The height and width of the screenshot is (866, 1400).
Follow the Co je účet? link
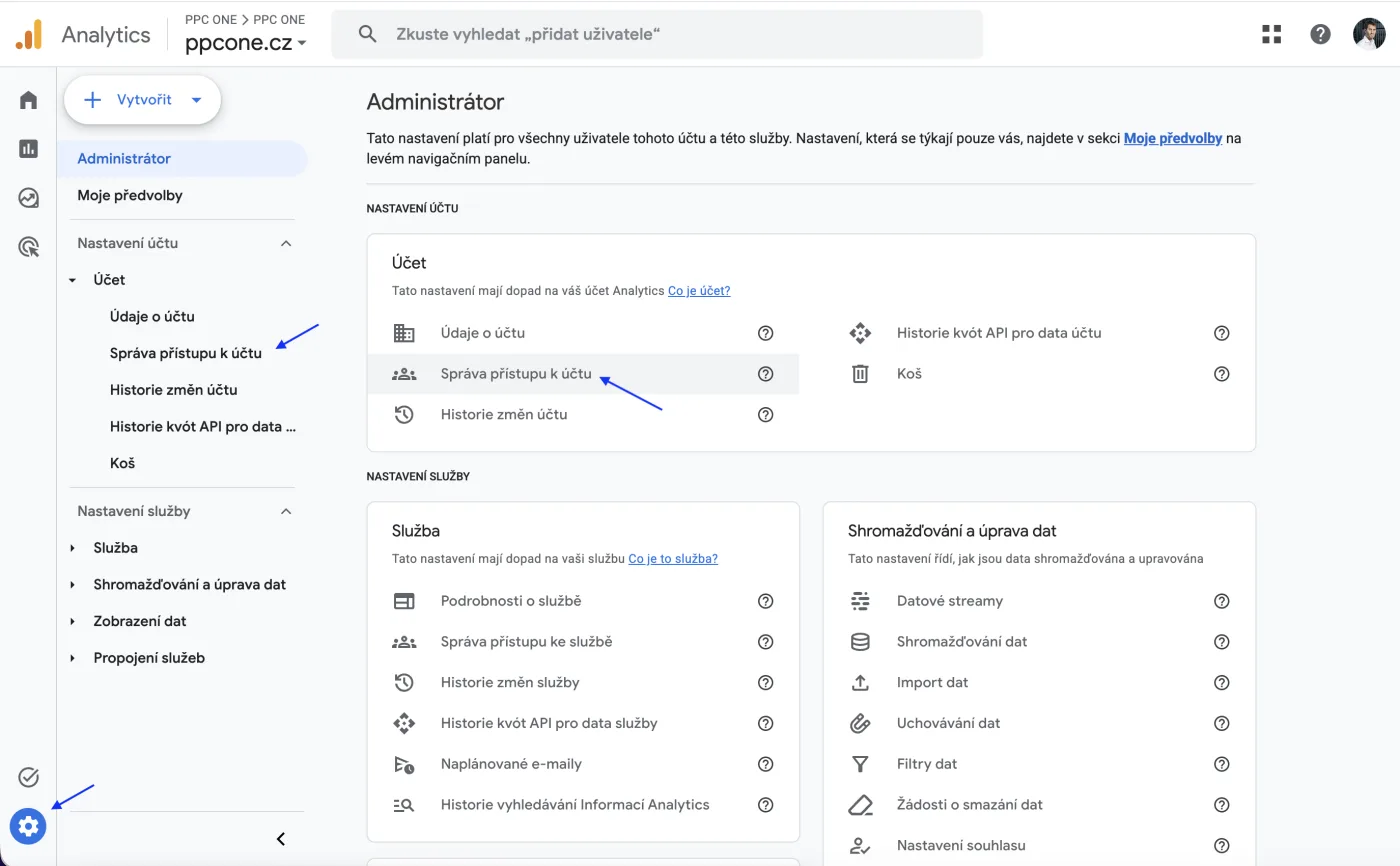[x=699, y=291]
